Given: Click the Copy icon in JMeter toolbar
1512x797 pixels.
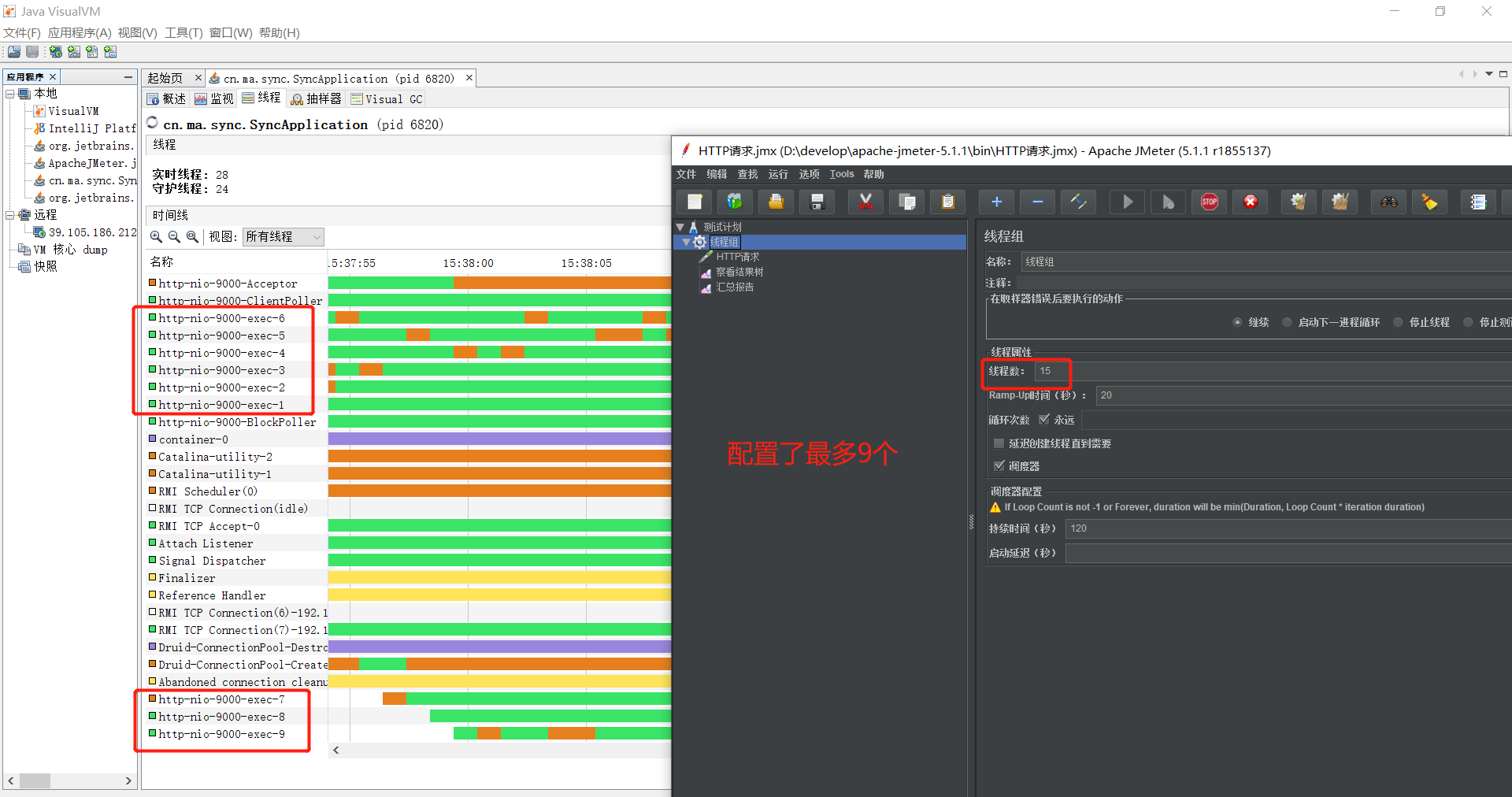Looking at the screenshot, I should click(x=906, y=202).
